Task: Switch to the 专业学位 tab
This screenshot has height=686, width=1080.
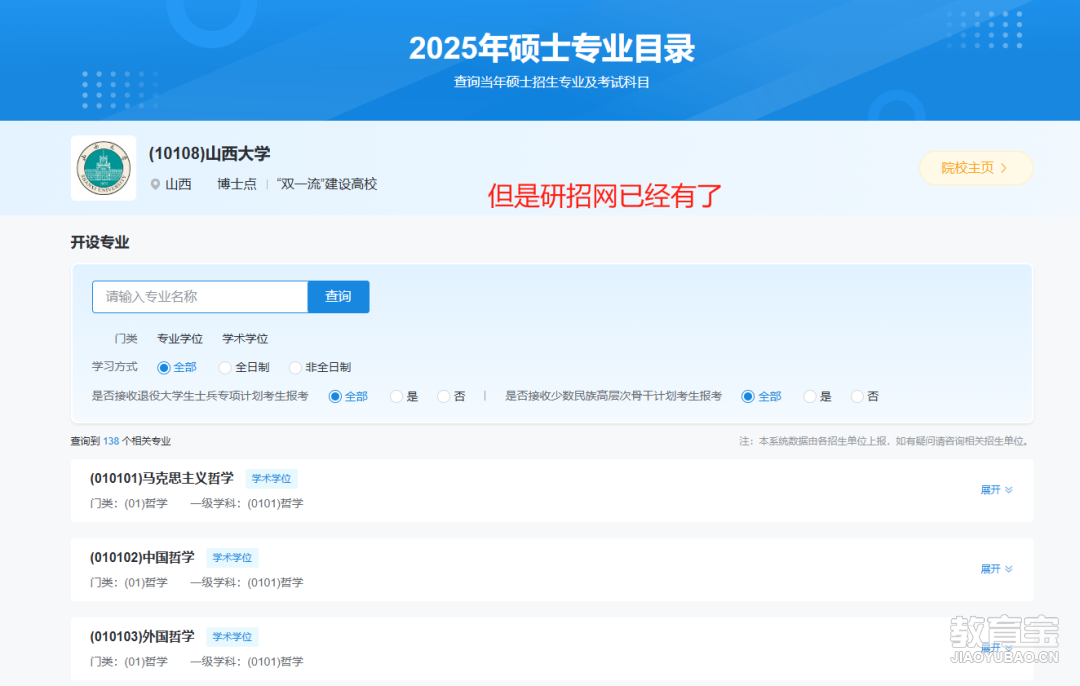Action: coord(180,339)
